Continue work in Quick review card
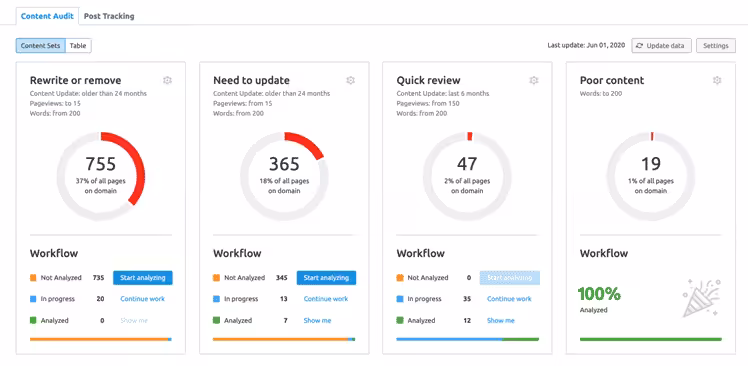Screen dimensions: 748x366 (x=509, y=299)
